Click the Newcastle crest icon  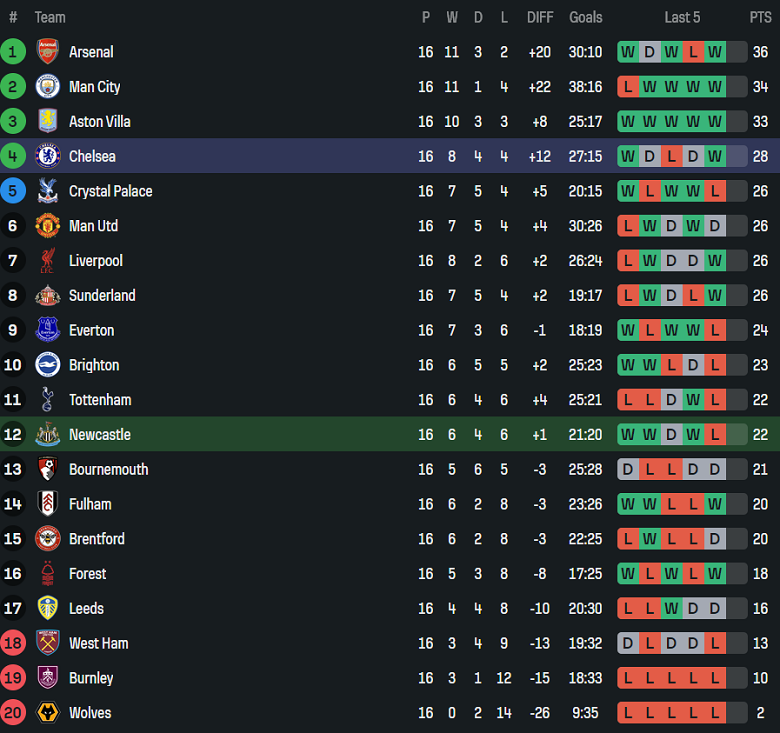coord(47,435)
